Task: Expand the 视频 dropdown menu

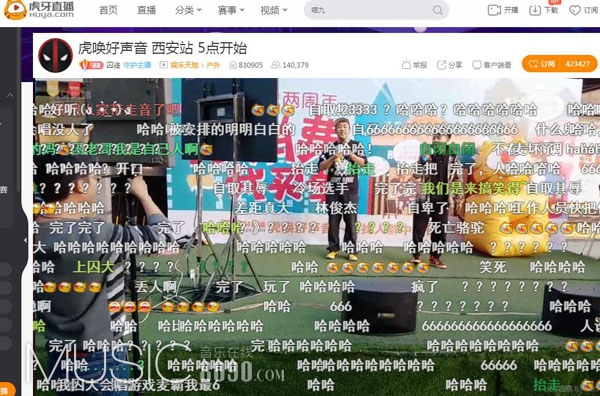Action: 274,10
